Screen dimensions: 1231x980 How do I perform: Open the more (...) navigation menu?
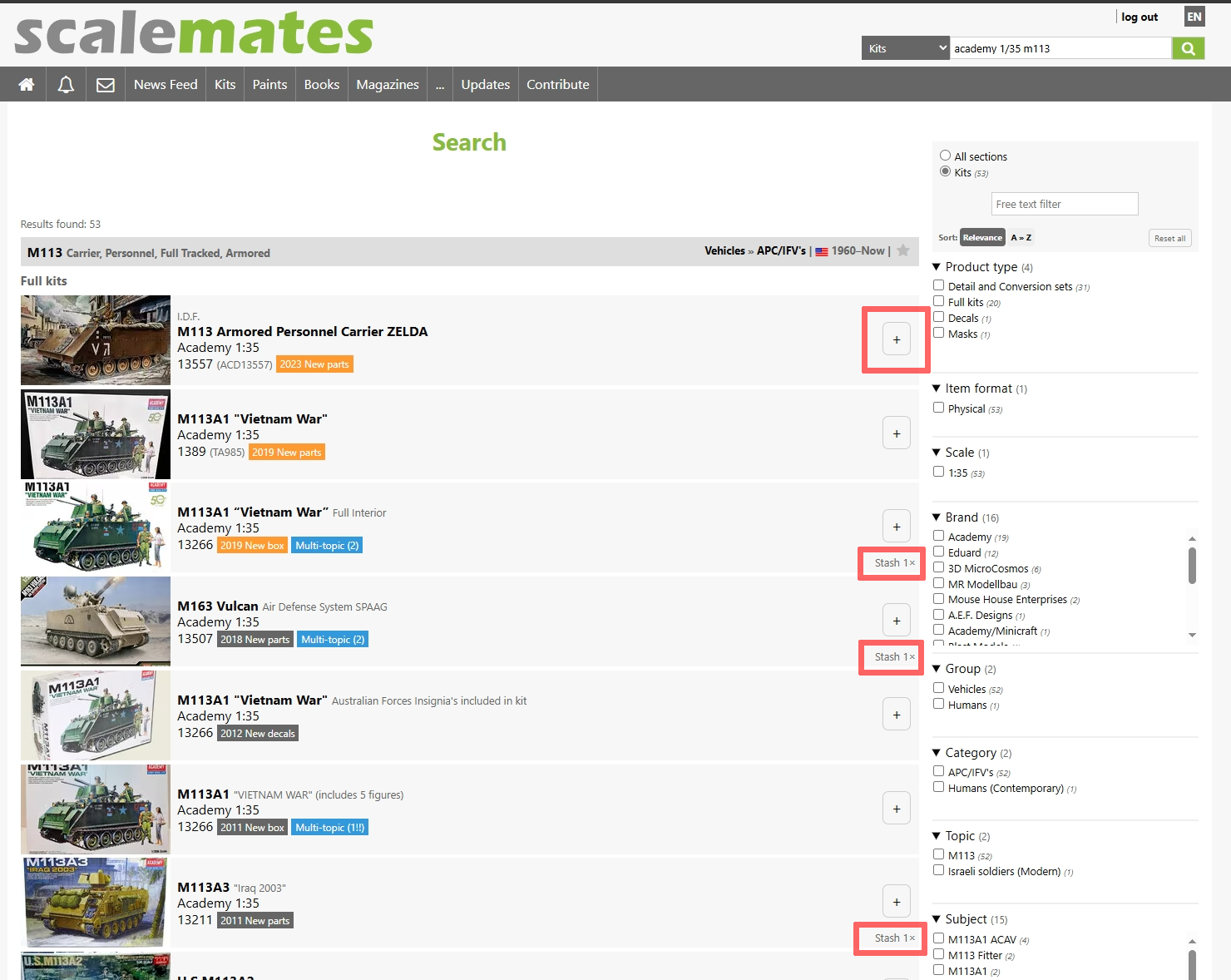tap(440, 84)
